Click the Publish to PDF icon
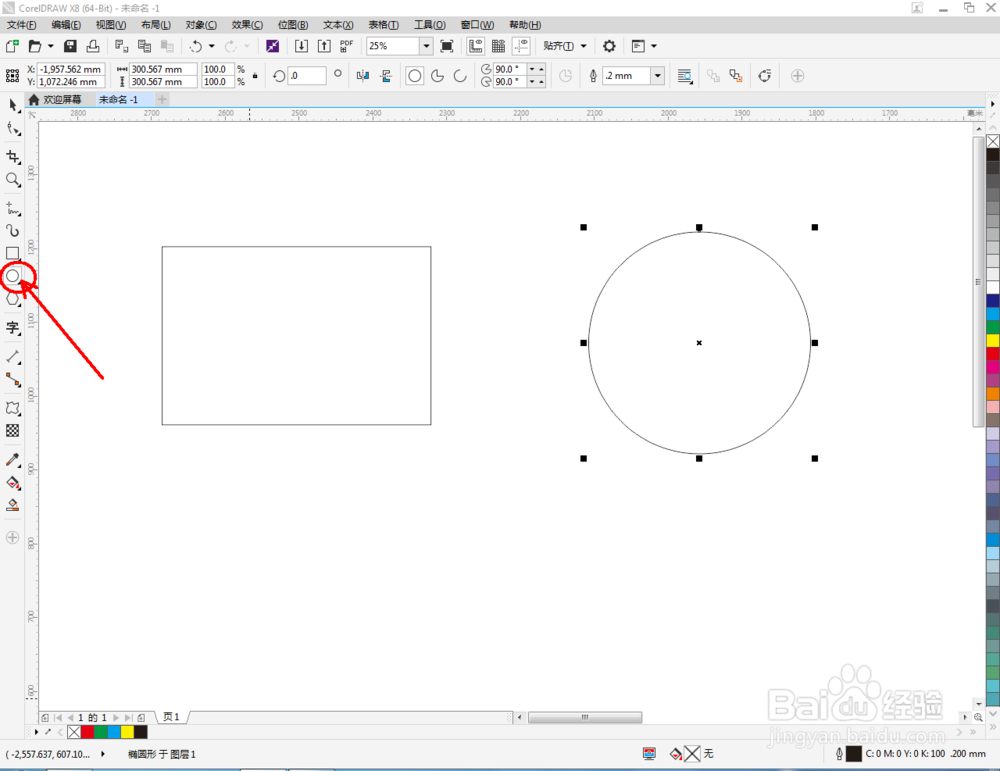 click(x=346, y=46)
